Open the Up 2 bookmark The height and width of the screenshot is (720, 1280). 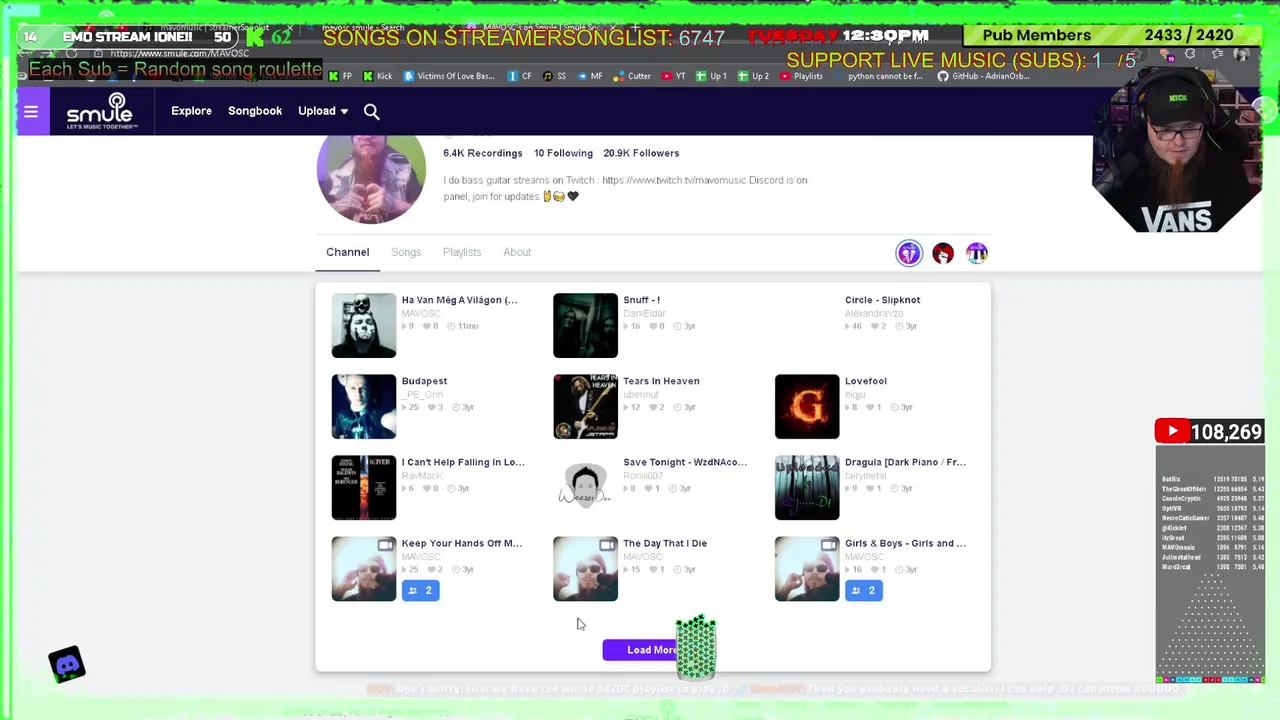pyautogui.click(x=754, y=76)
